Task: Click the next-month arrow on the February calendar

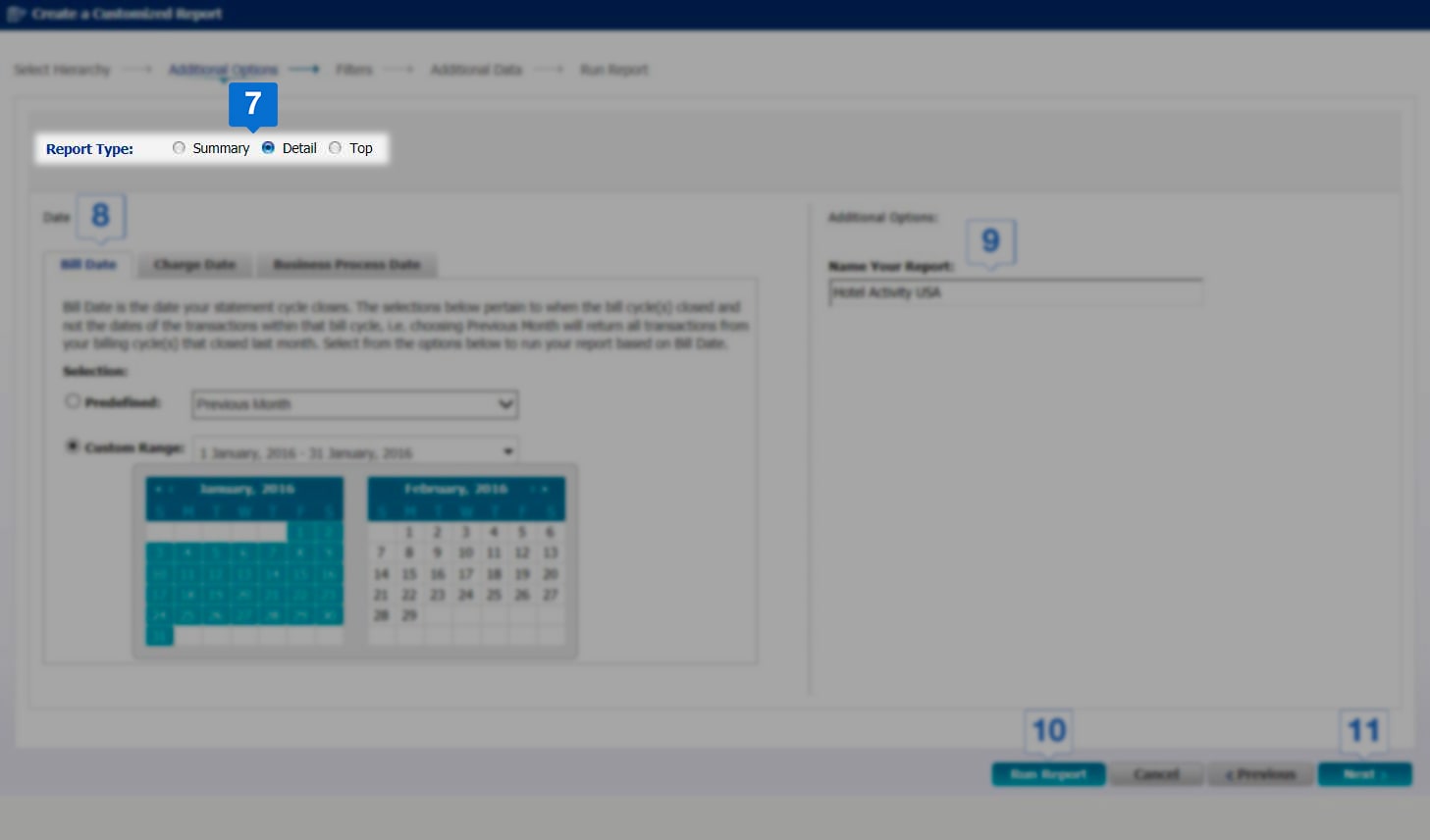Action: (545, 489)
